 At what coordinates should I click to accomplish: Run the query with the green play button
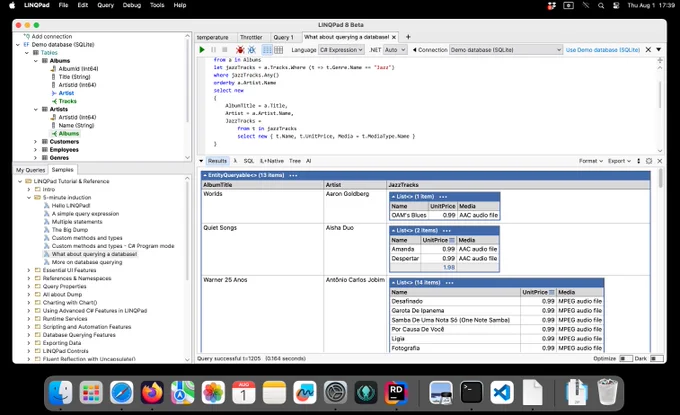click(x=202, y=50)
